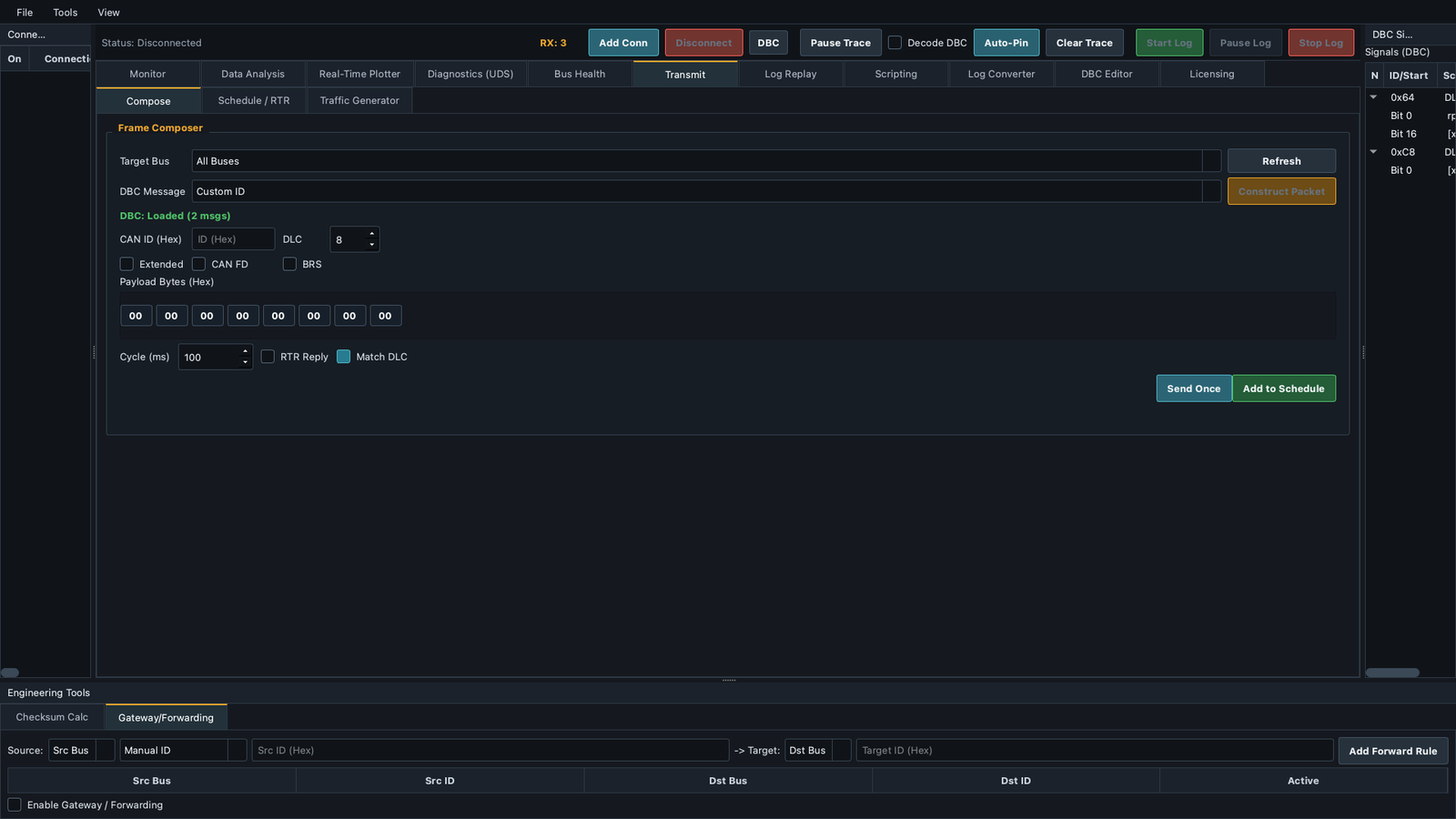Enable the Extended checkbox

click(x=126, y=264)
